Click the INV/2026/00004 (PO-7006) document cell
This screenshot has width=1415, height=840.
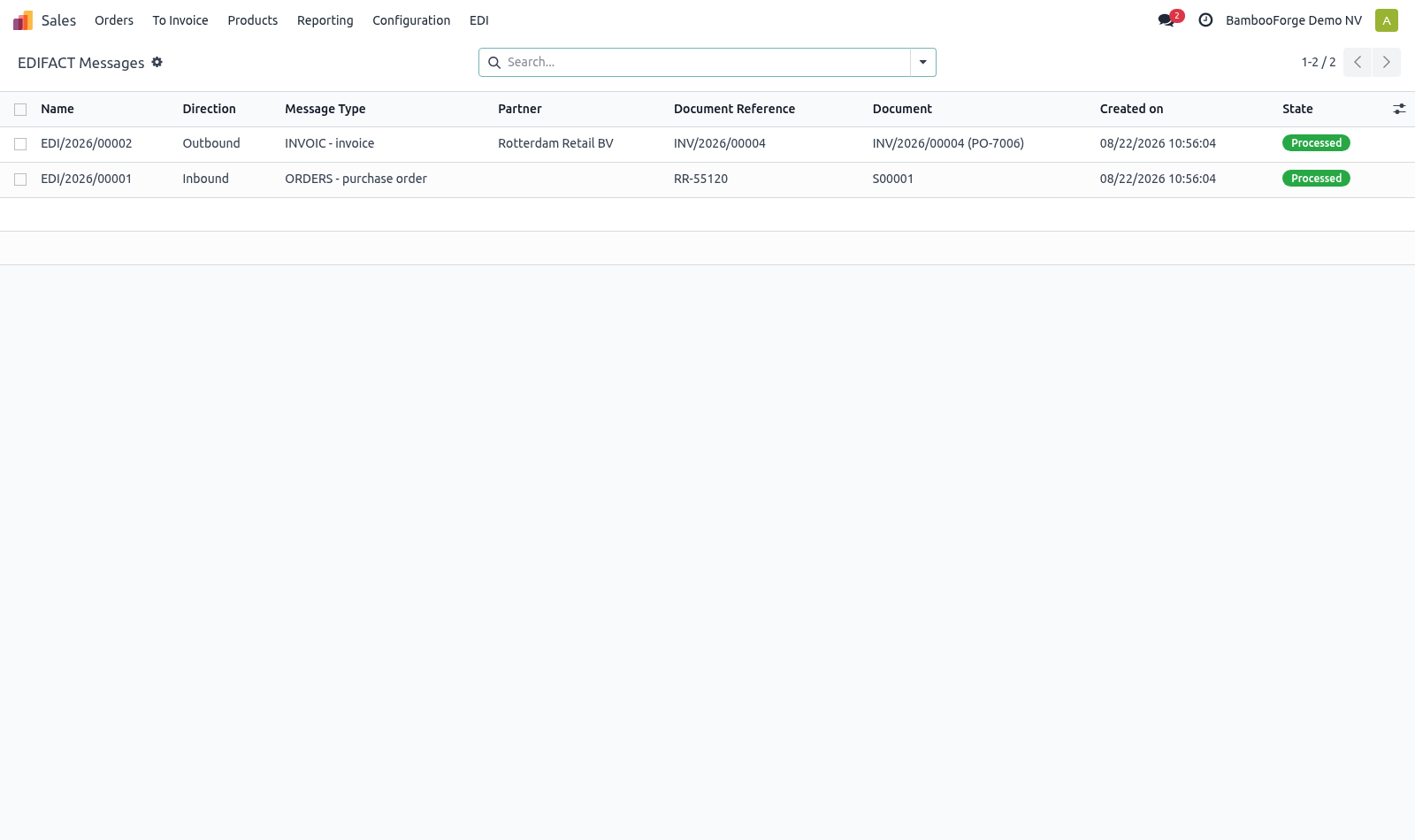click(948, 143)
